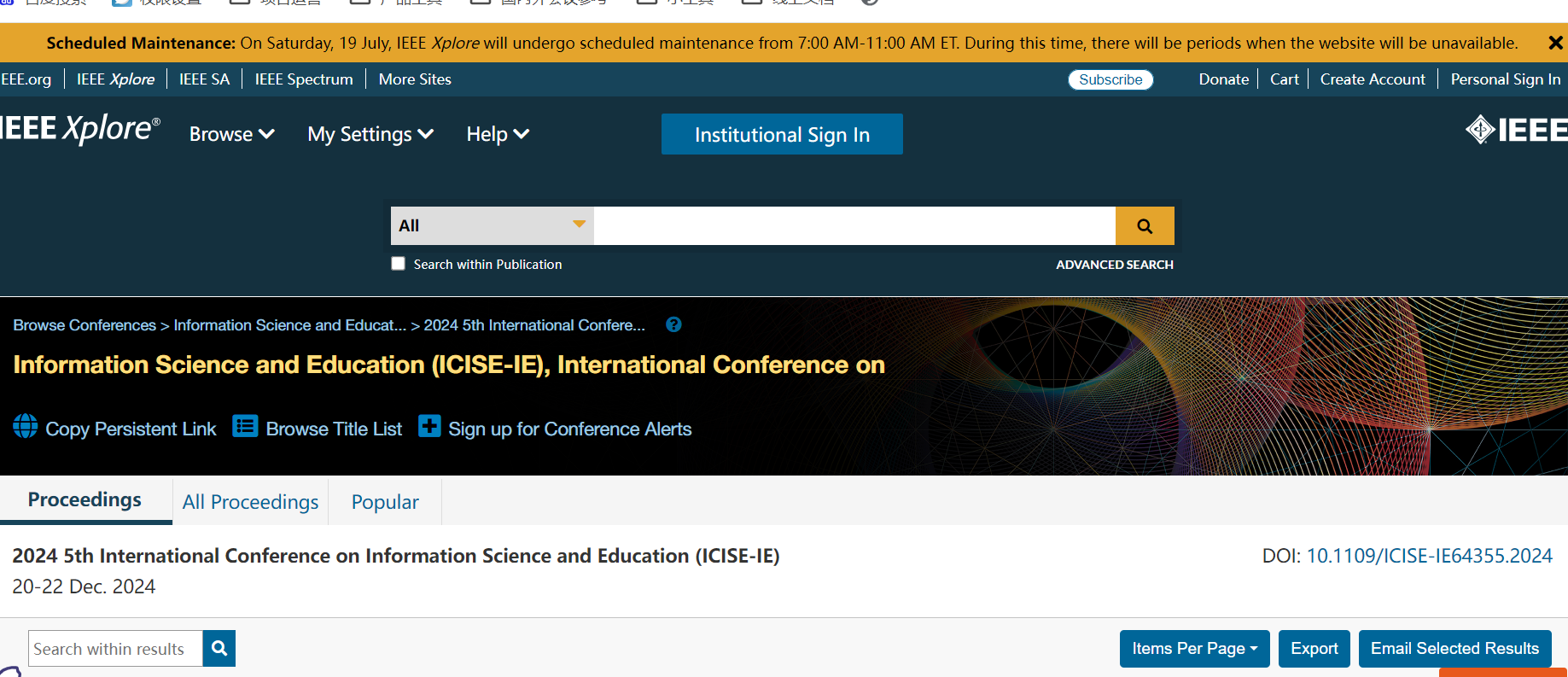Switch to the Popular tab

(x=385, y=502)
